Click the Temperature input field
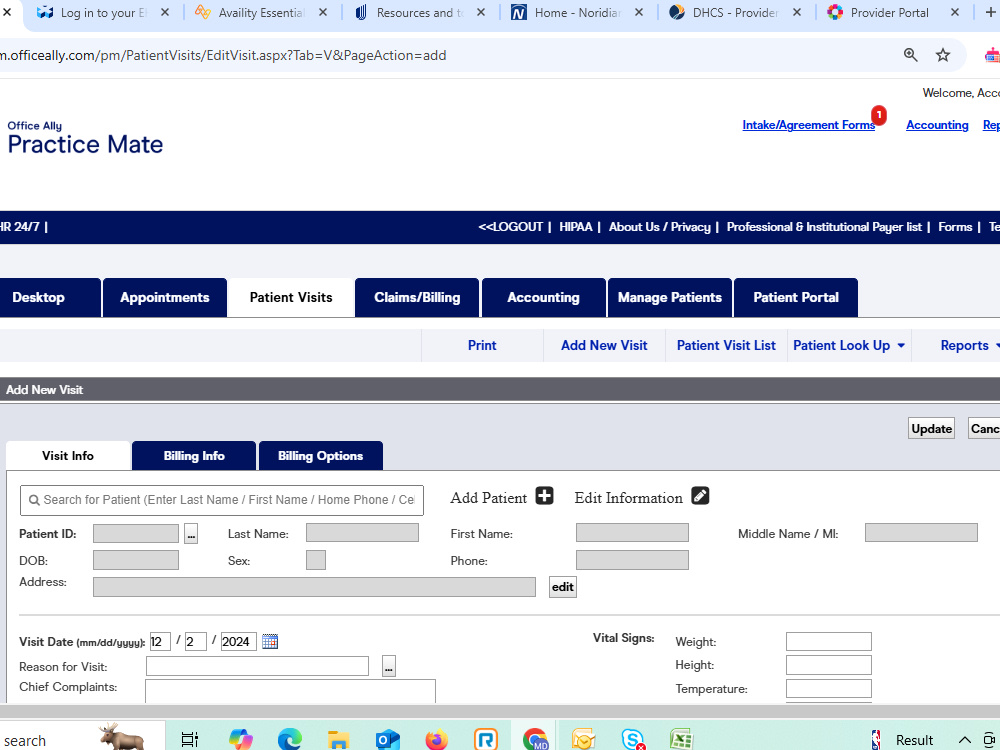Viewport: 1000px width, 750px height. point(828,689)
